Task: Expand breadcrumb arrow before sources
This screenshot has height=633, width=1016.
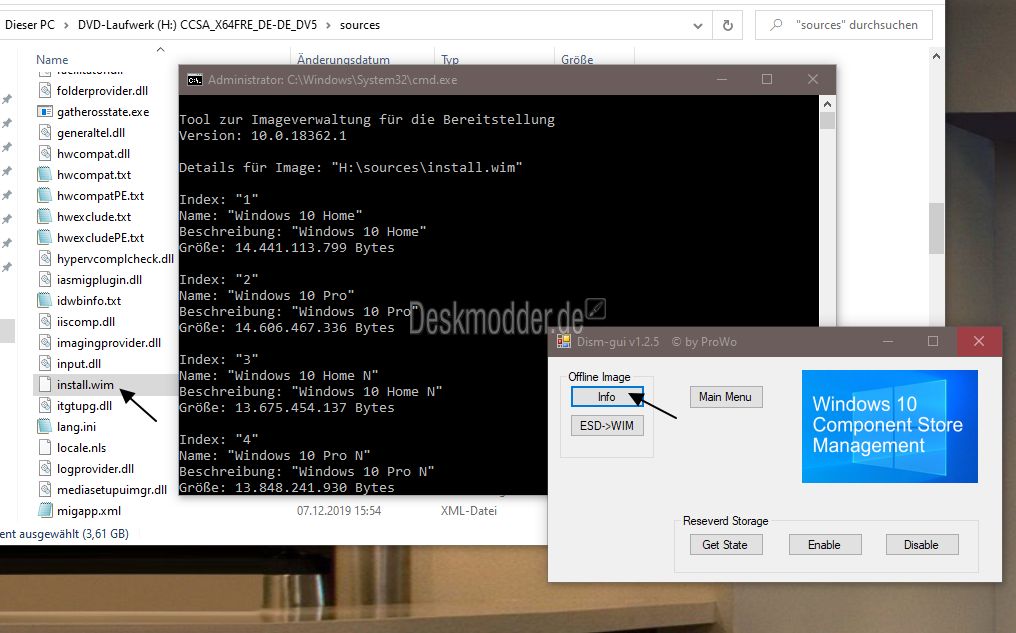Action: [x=327, y=25]
